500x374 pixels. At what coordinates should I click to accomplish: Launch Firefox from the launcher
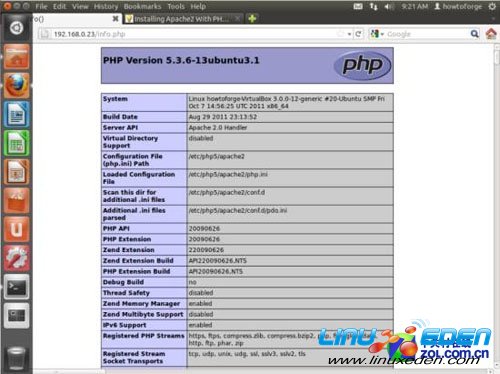(16, 85)
